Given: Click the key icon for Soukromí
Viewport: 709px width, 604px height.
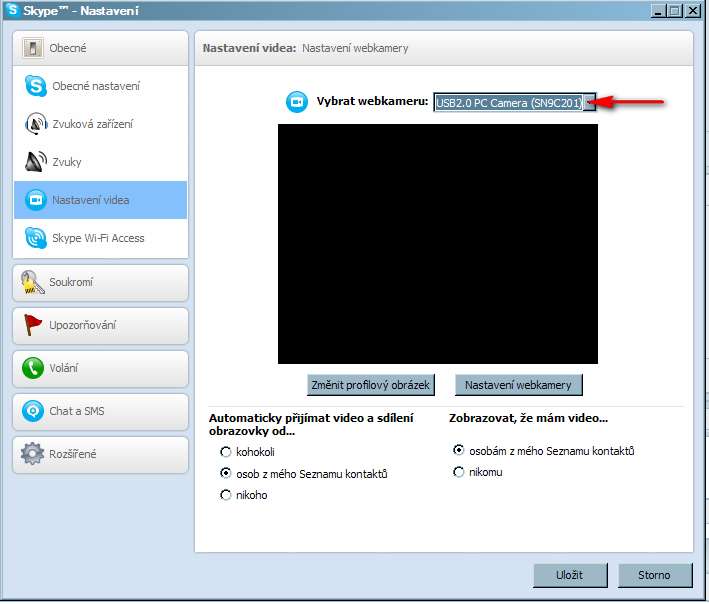Looking at the screenshot, I should point(33,283).
